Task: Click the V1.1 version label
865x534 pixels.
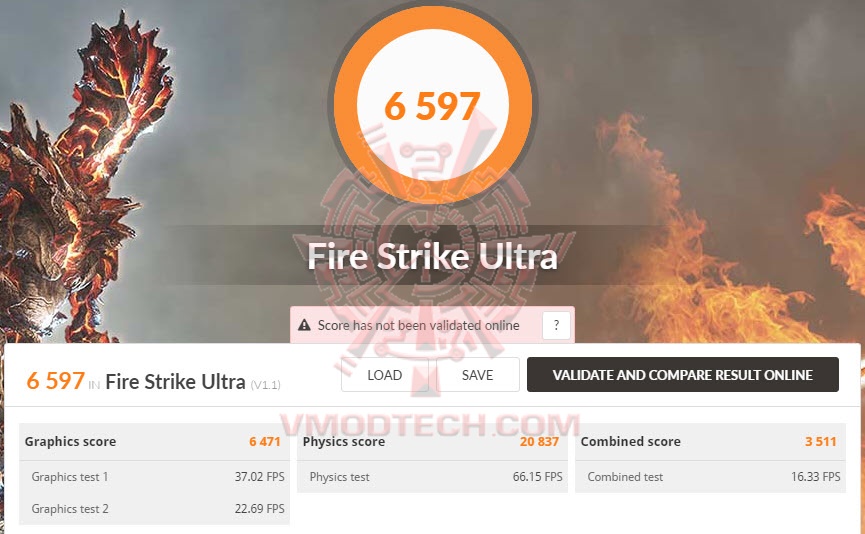Action: 265,385
